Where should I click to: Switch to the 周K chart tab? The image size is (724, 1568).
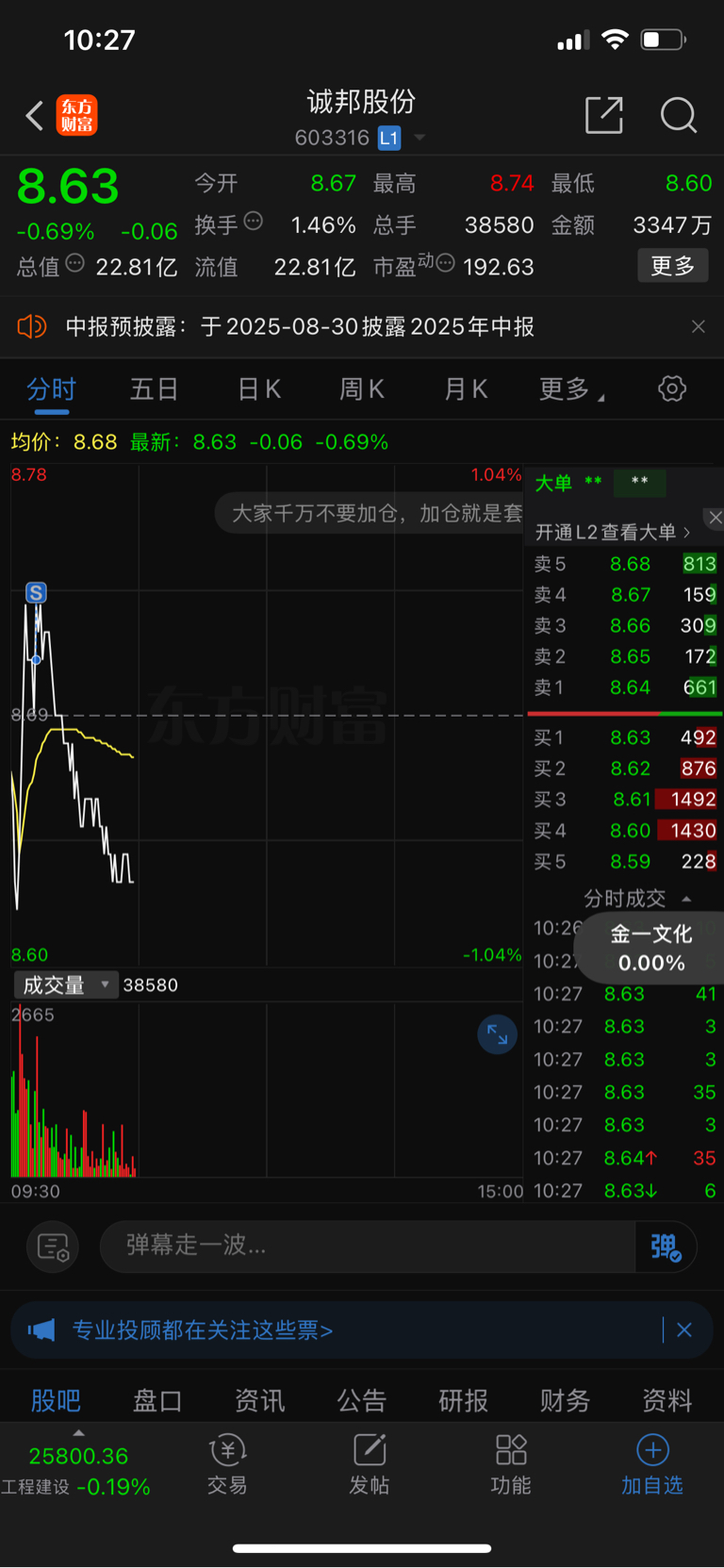(362, 389)
